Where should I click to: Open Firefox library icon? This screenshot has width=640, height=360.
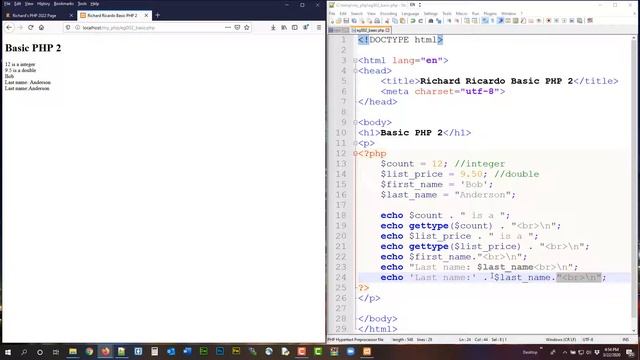click(284, 27)
